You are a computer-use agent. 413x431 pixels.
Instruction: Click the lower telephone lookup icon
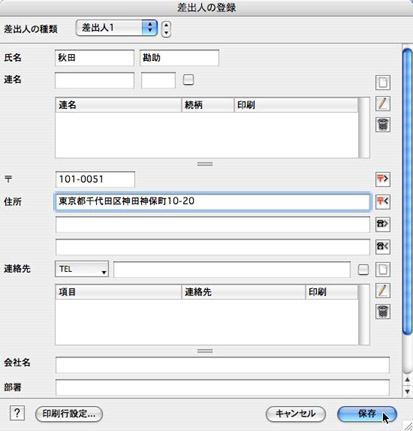click(x=383, y=246)
